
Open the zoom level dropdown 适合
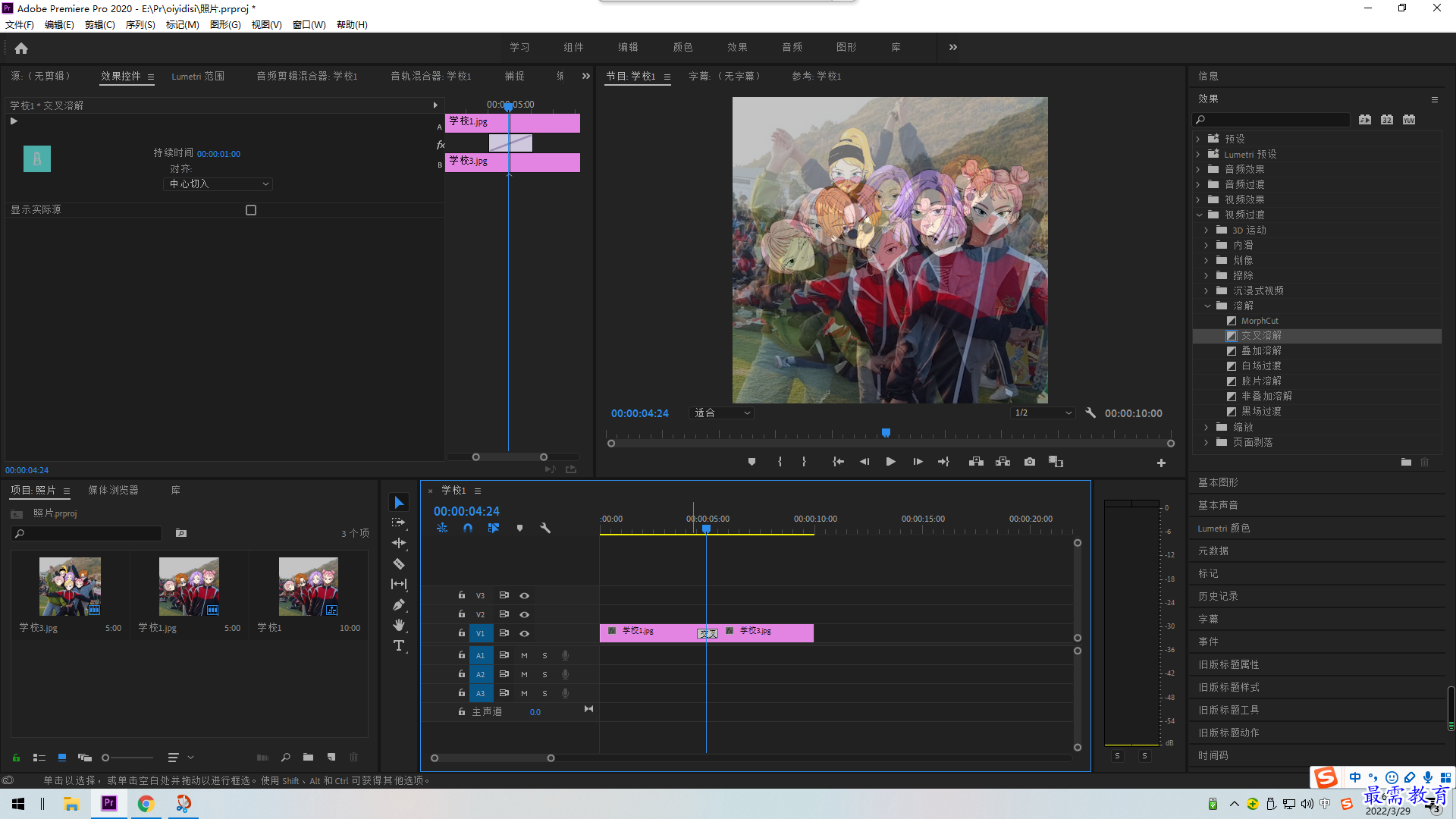click(x=721, y=413)
